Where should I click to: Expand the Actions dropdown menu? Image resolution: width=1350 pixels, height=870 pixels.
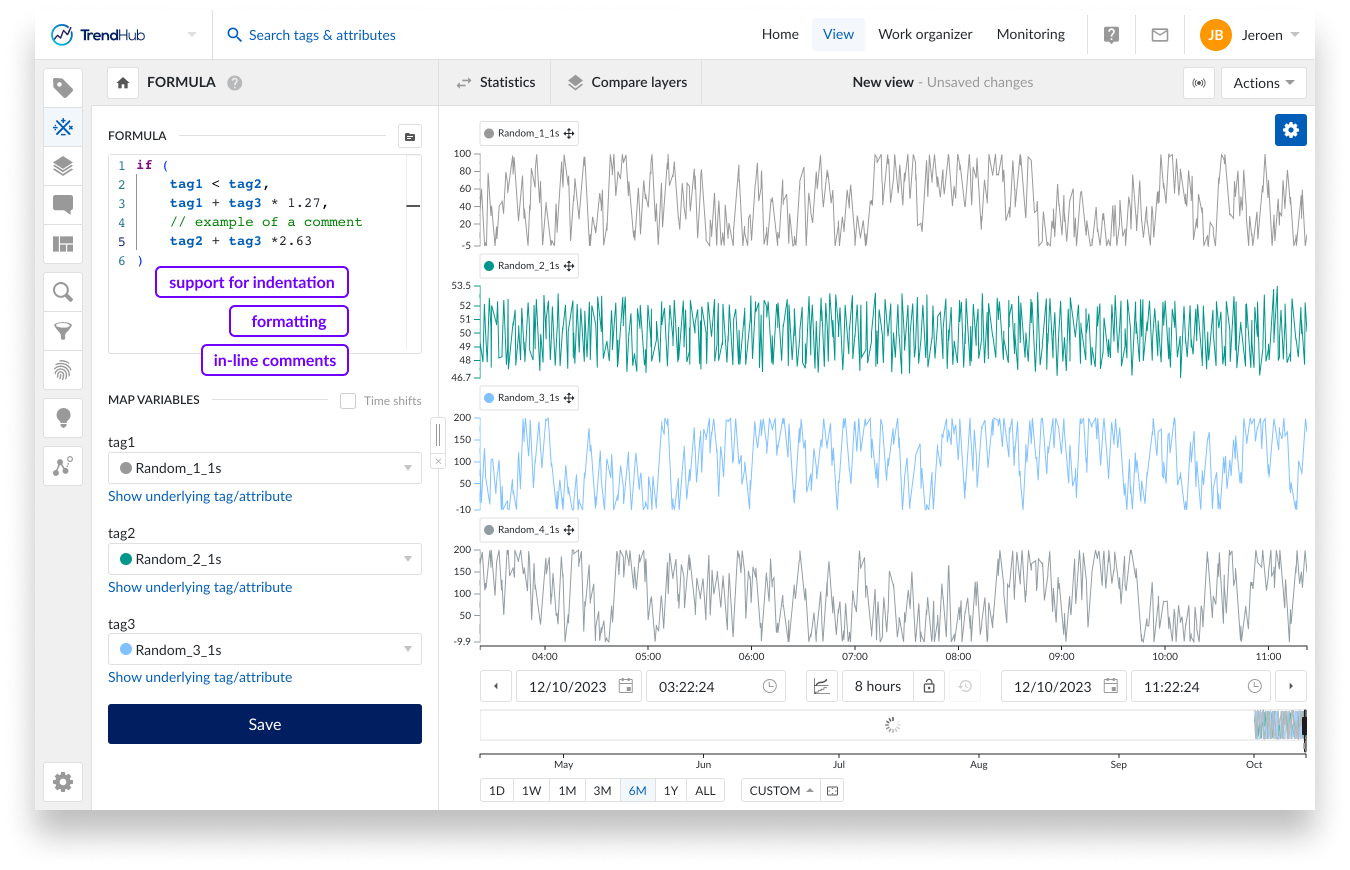(1263, 83)
